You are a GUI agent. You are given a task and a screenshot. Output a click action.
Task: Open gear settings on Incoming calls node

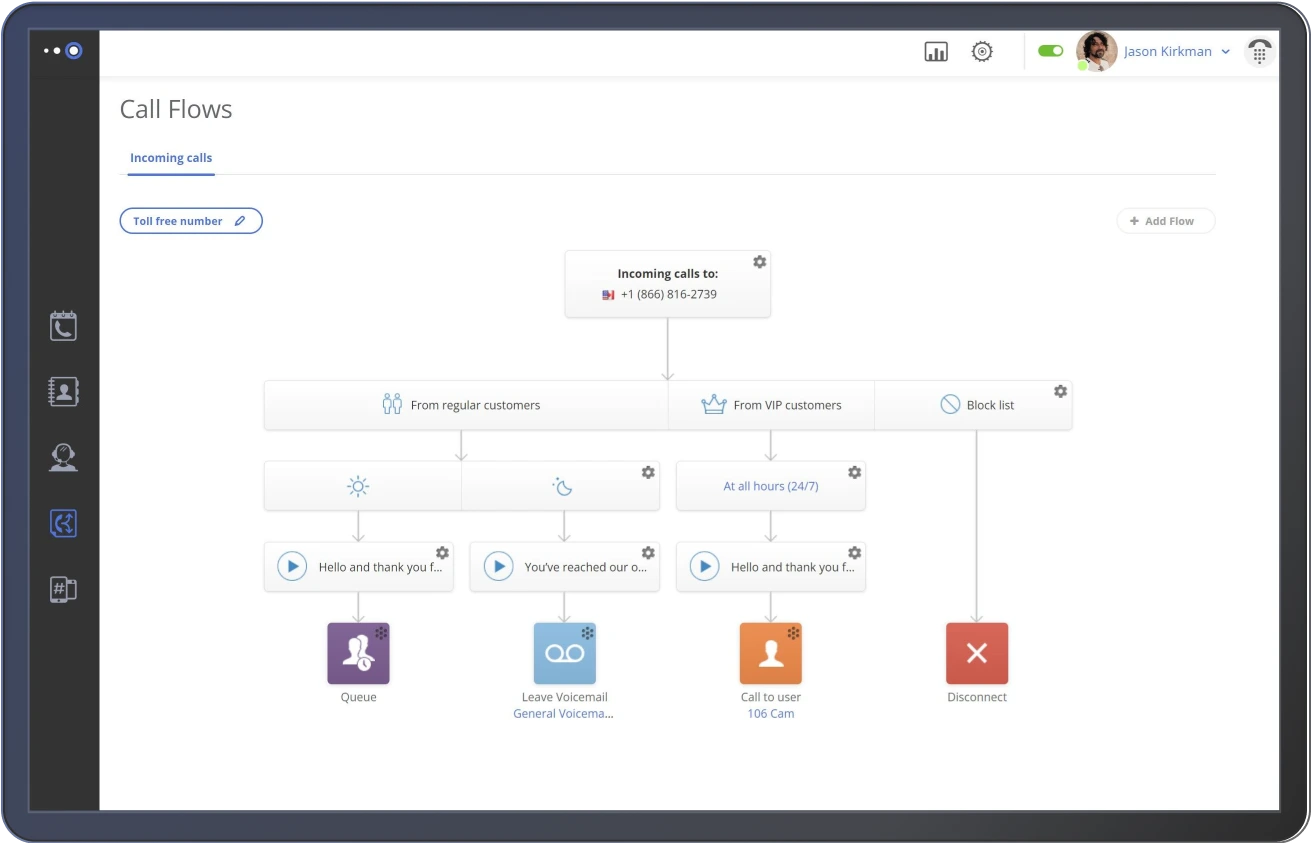click(759, 262)
